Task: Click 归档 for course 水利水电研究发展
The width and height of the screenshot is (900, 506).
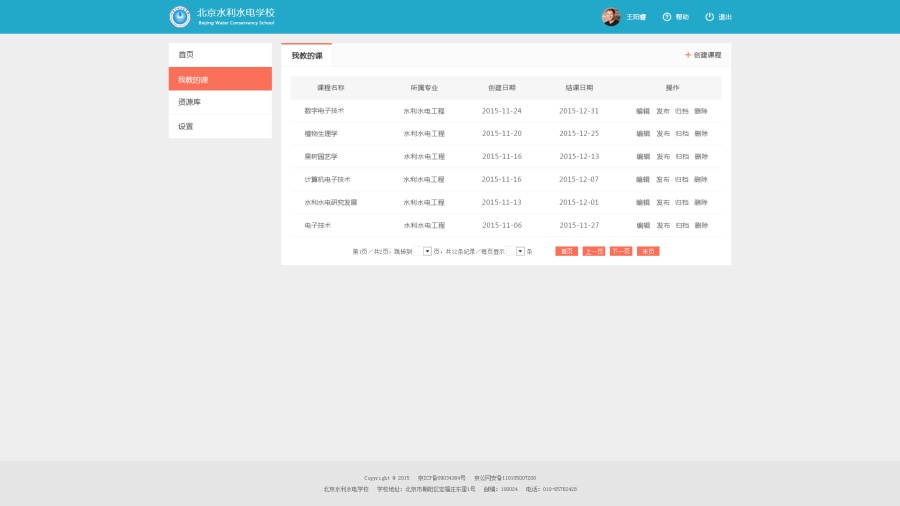Action: 682,202
